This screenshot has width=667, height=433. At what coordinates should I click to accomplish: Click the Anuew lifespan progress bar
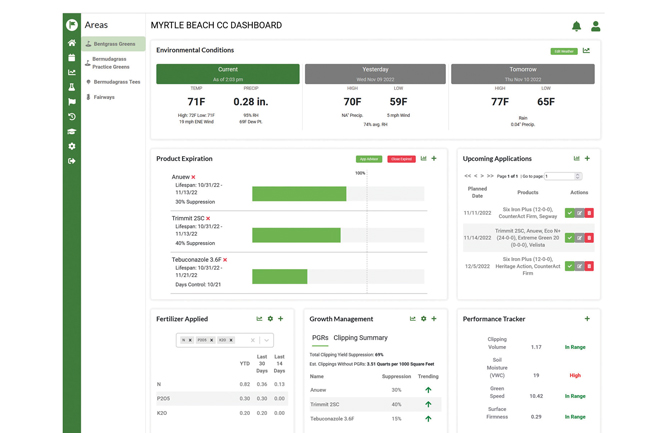tap(299, 194)
